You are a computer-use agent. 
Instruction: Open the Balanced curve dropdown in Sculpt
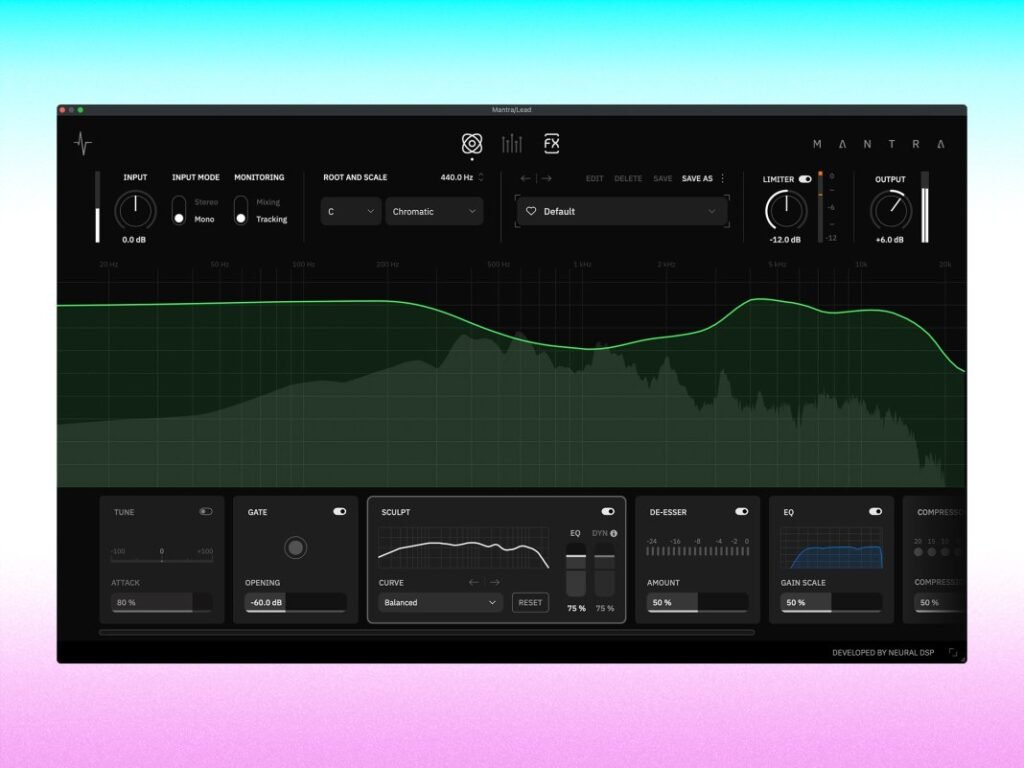click(x=440, y=602)
